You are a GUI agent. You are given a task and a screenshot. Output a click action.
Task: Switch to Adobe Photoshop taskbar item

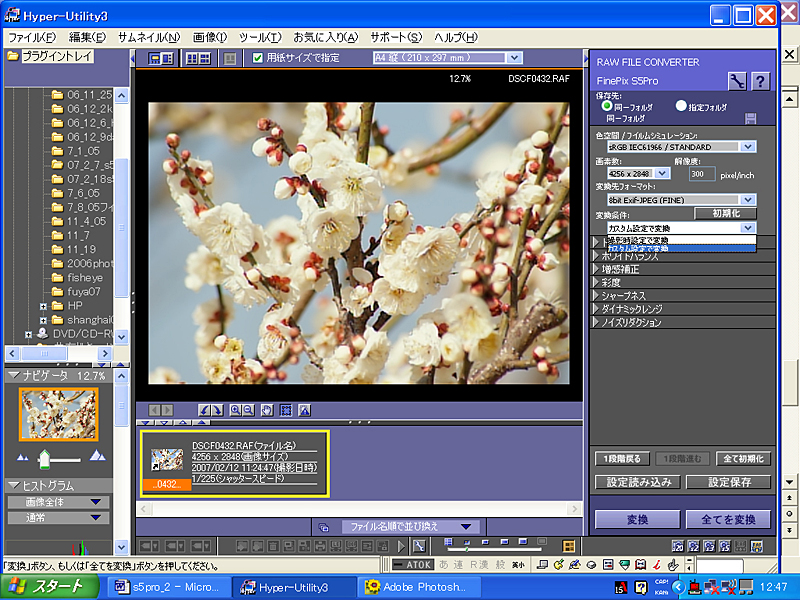(418, 587)
